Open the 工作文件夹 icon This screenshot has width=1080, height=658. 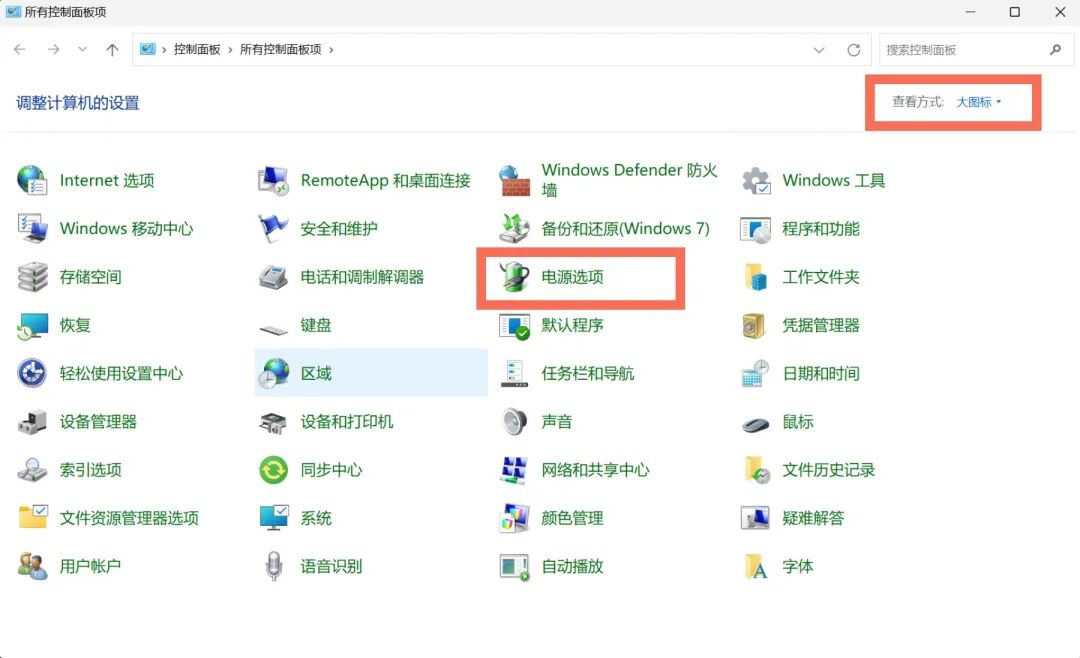click(756, 277)
